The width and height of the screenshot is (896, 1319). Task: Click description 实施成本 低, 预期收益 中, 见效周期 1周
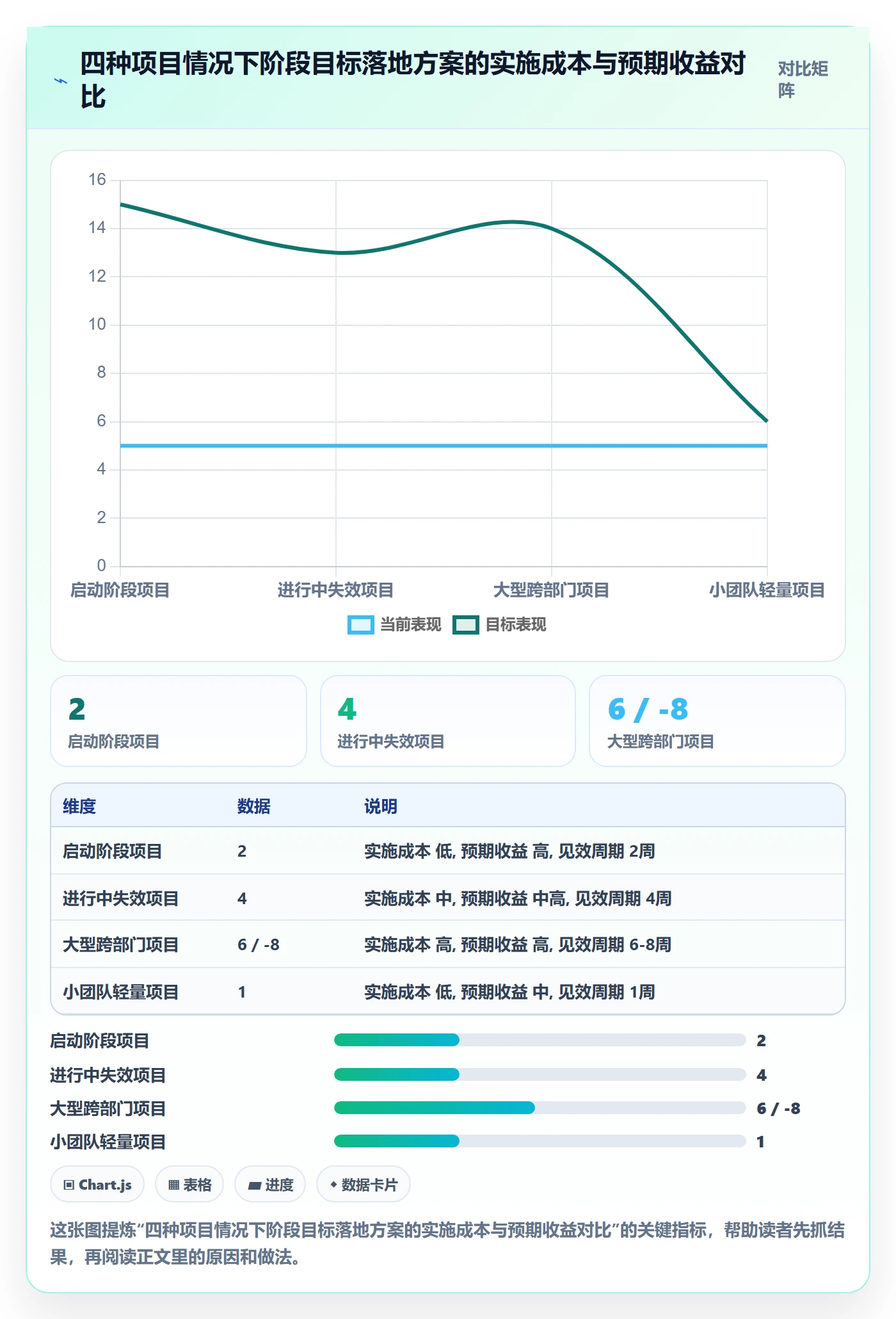point(509,992)
